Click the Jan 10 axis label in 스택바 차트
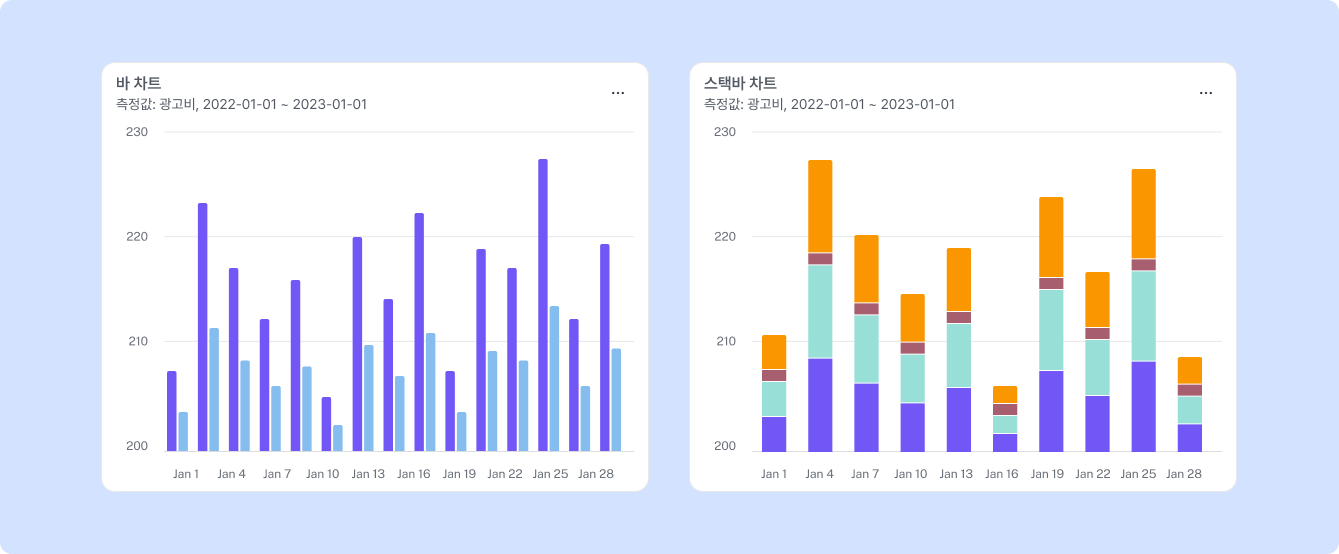Screen dimensions: 1339x554 point(912,474)
